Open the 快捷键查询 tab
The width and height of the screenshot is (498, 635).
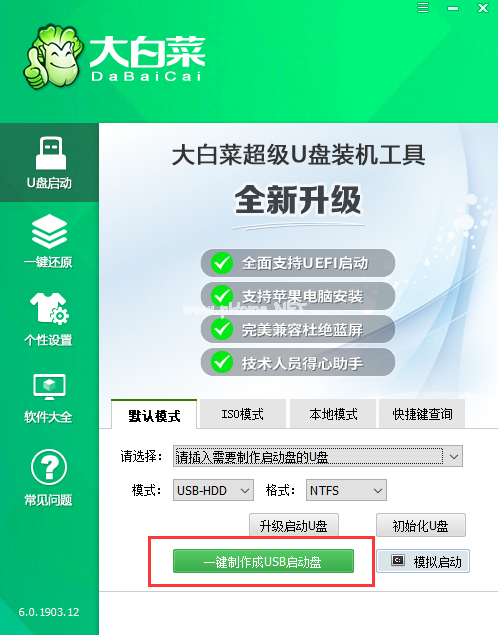(422, 414)
